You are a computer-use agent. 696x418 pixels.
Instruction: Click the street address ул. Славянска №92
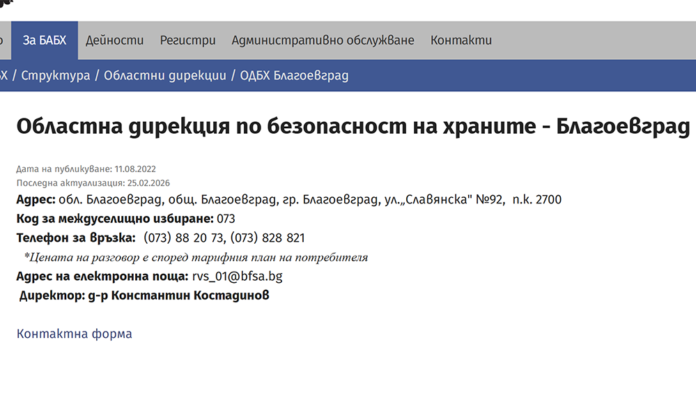point(444,200)
